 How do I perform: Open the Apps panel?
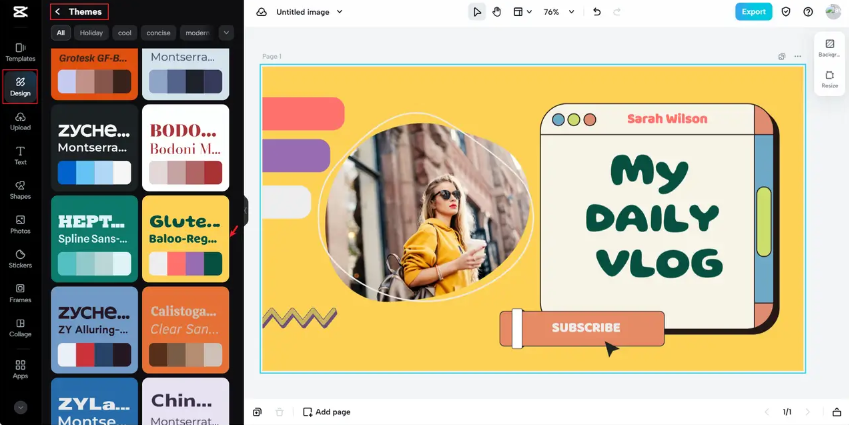pos(20,369)
